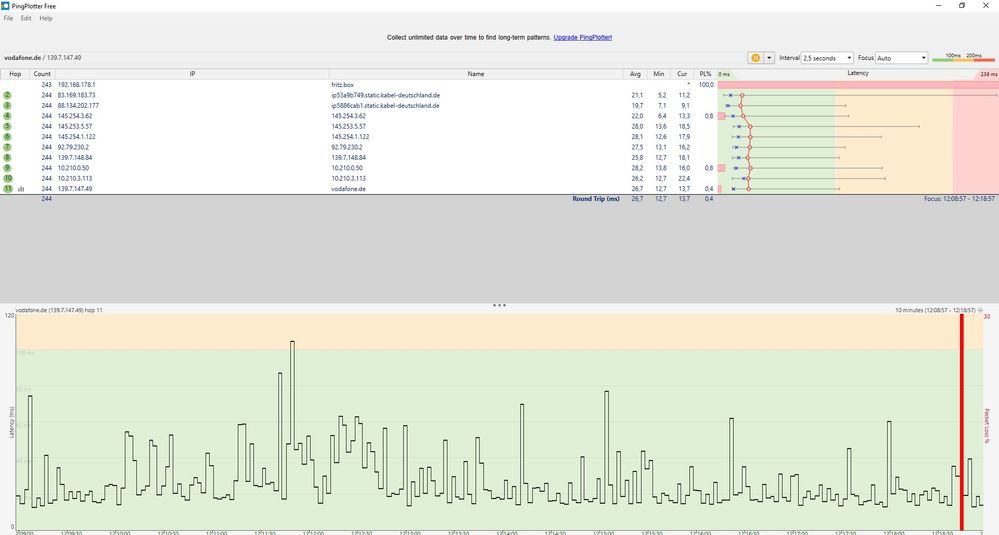Click the Avg column header
Screen dimensions: 999x535
(635, 74)
